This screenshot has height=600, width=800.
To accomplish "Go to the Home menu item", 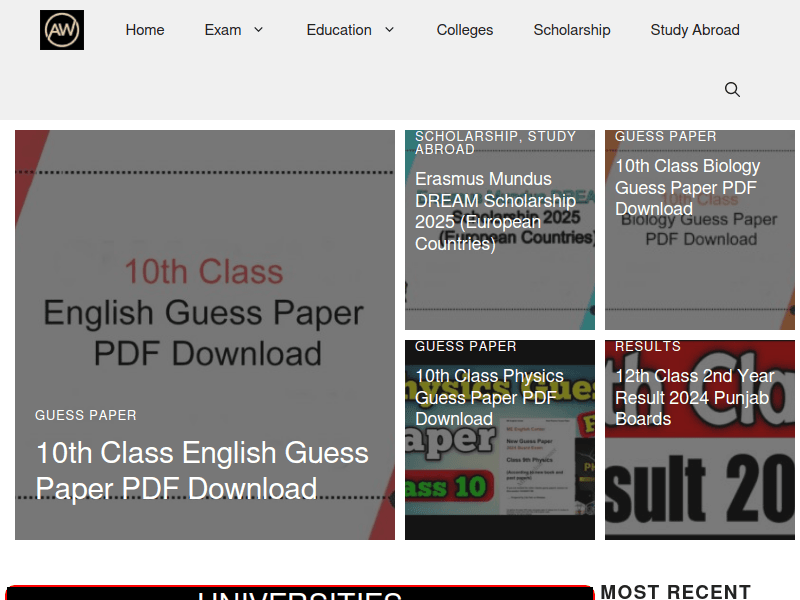I will coord(145,30).
